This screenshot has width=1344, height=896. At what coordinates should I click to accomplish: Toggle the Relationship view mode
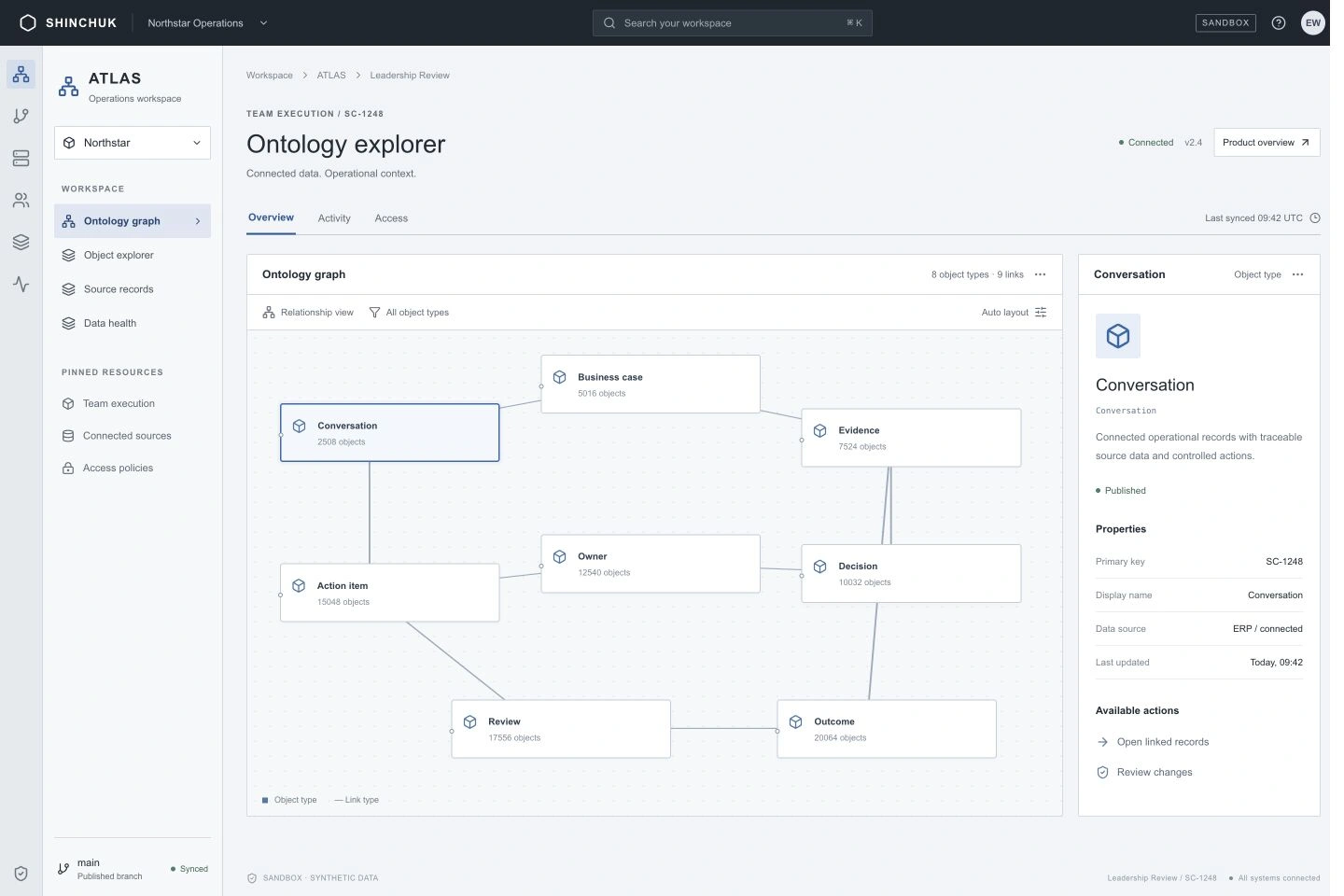[308, 313]
